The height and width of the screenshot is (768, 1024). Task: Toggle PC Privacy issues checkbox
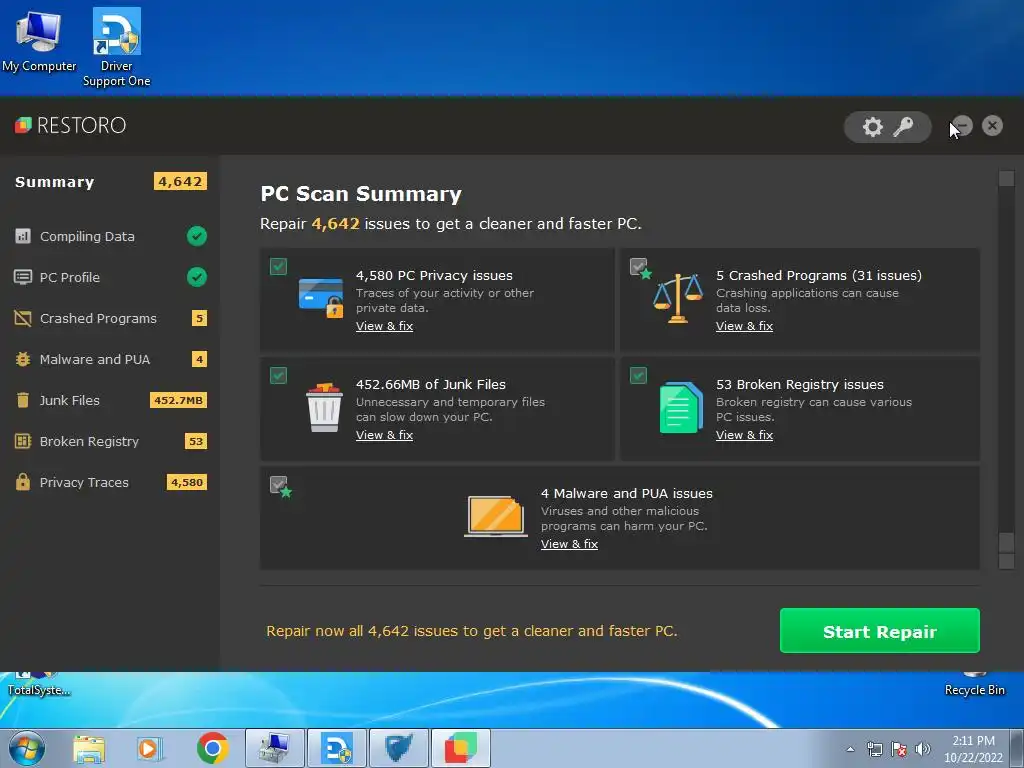278,266
